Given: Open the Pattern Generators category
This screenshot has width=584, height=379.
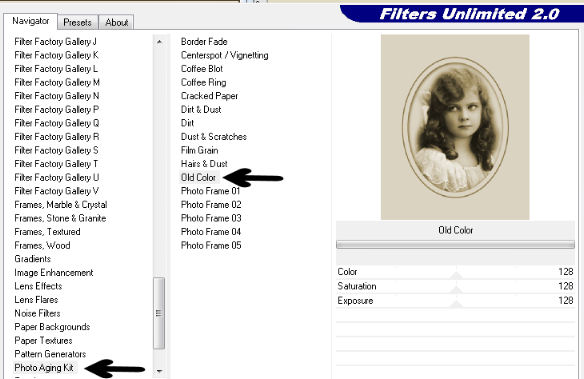Looking at the screenshot, I should click(x=50, y=354).
